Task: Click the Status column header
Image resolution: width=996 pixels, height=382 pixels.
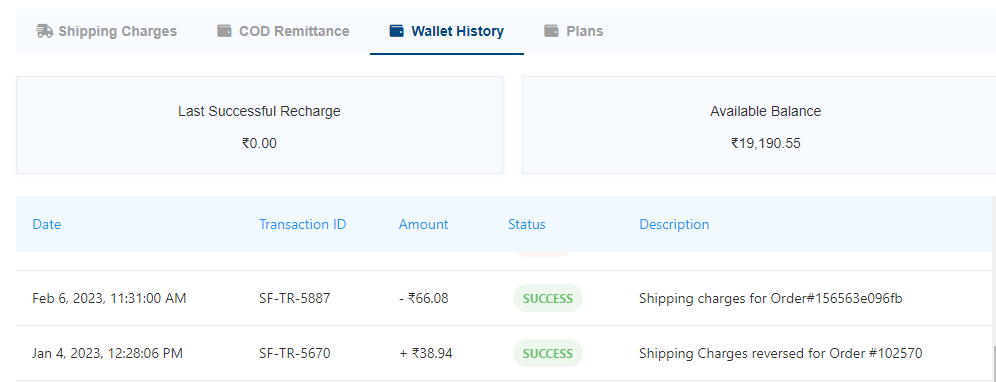Action: 527,224
